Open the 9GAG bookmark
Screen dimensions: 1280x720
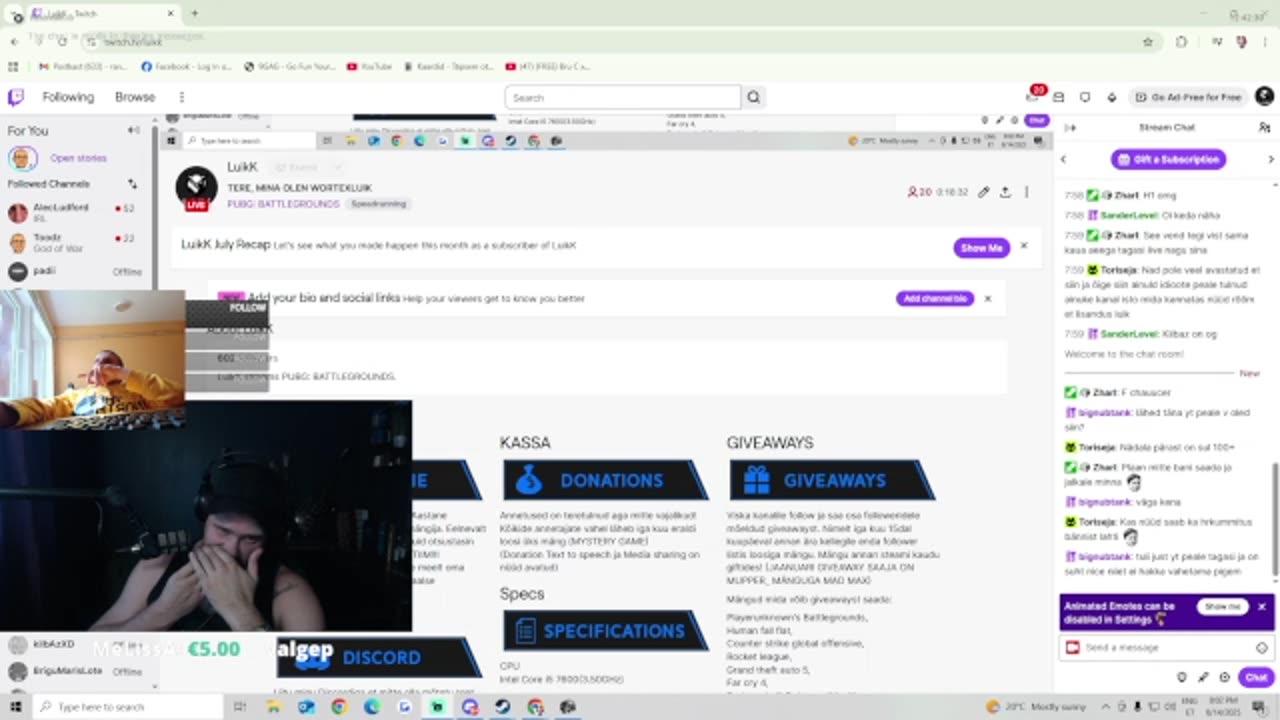tap(290, 67)
